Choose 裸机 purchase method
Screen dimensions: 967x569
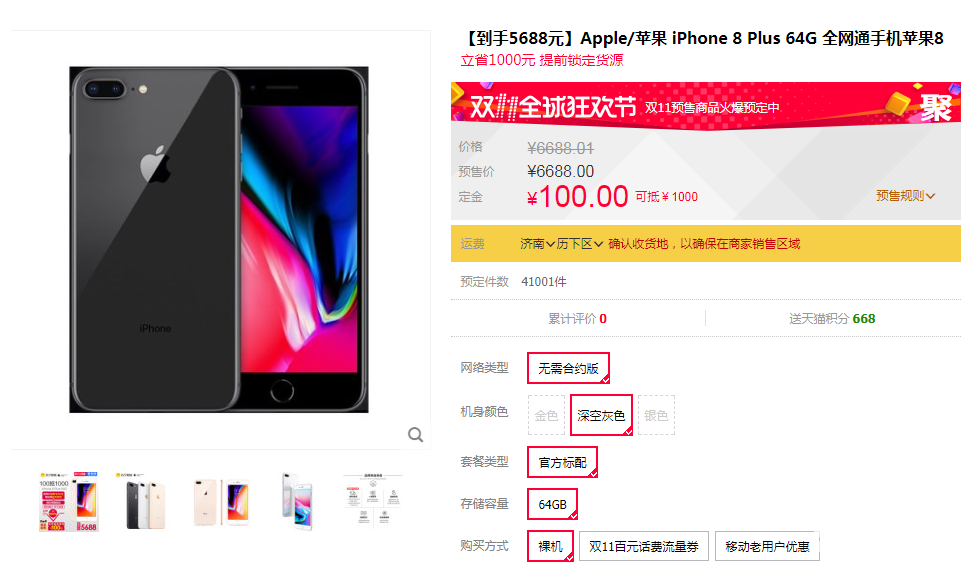[x=551, y=546]
